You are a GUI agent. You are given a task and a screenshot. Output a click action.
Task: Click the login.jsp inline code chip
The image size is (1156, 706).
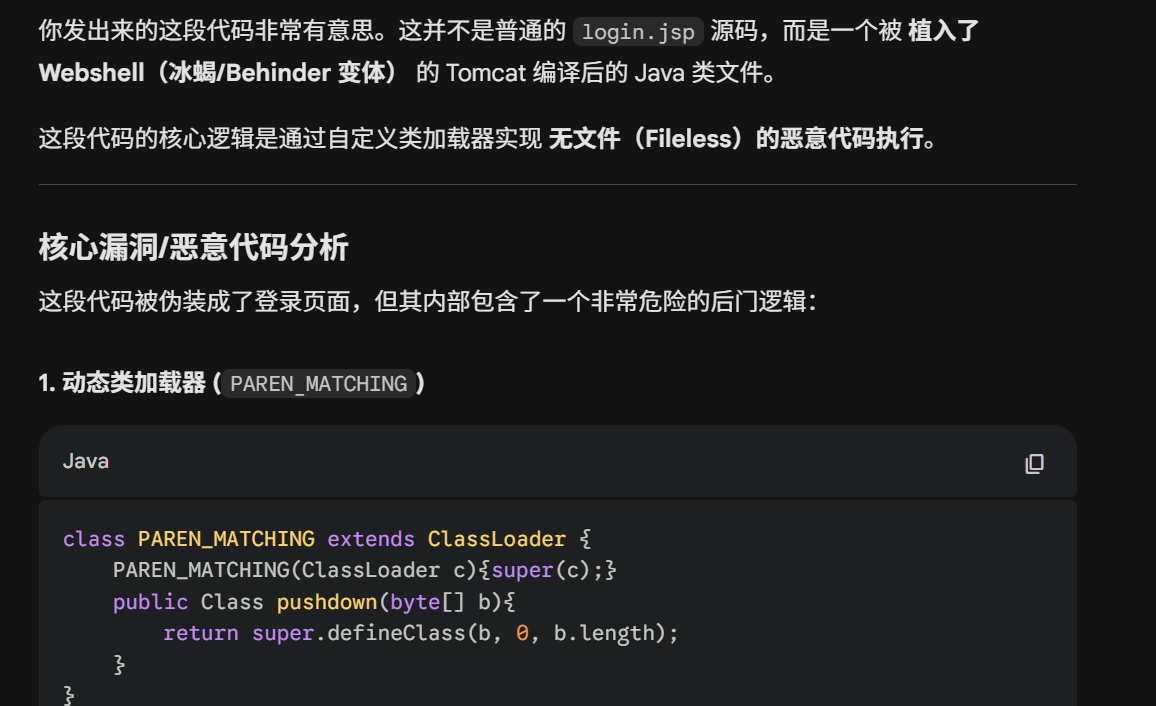point(640,31)
